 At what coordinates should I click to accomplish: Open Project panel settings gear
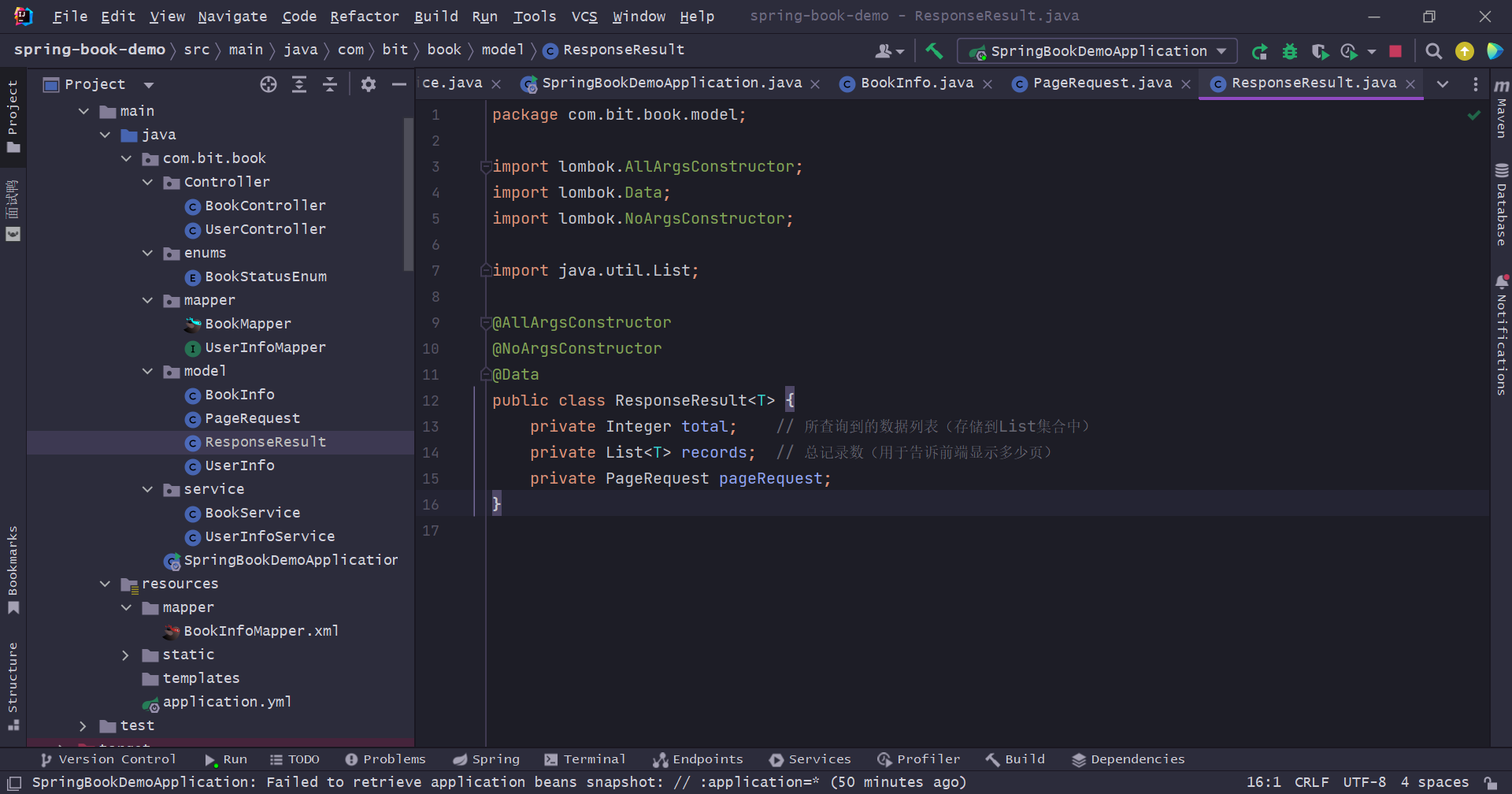click(369, 84)
